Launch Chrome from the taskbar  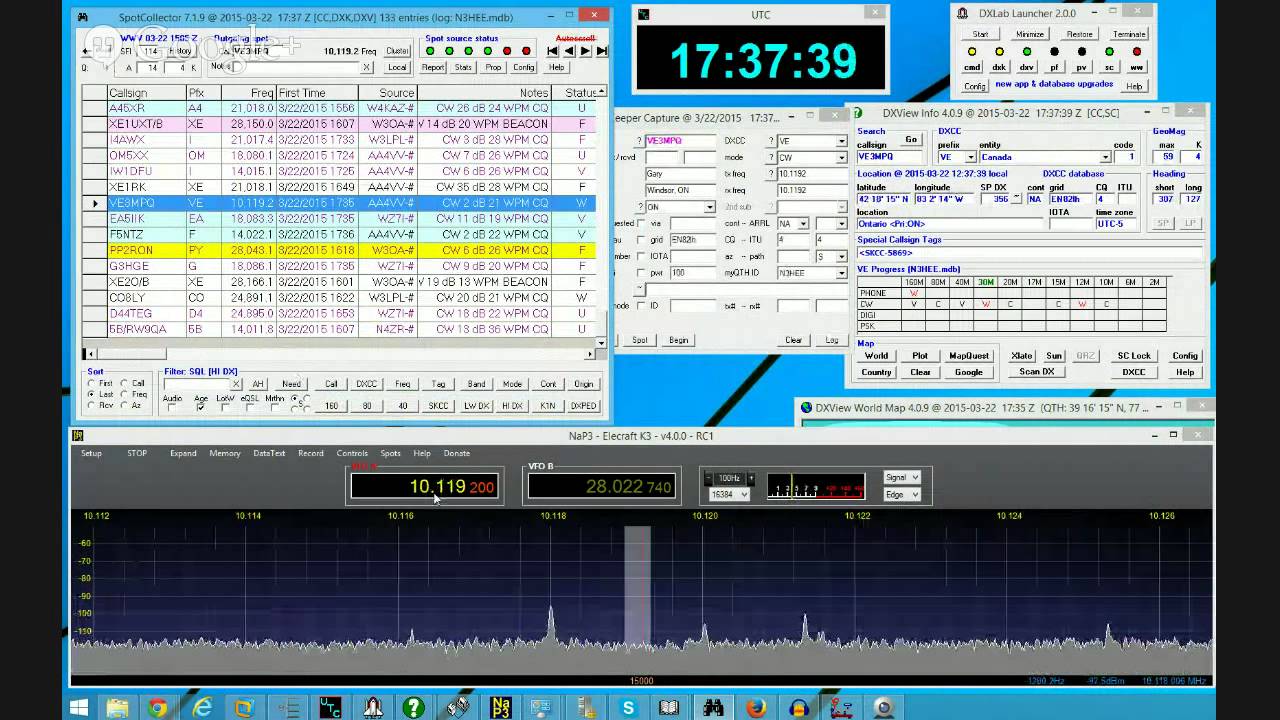(157, 708)
